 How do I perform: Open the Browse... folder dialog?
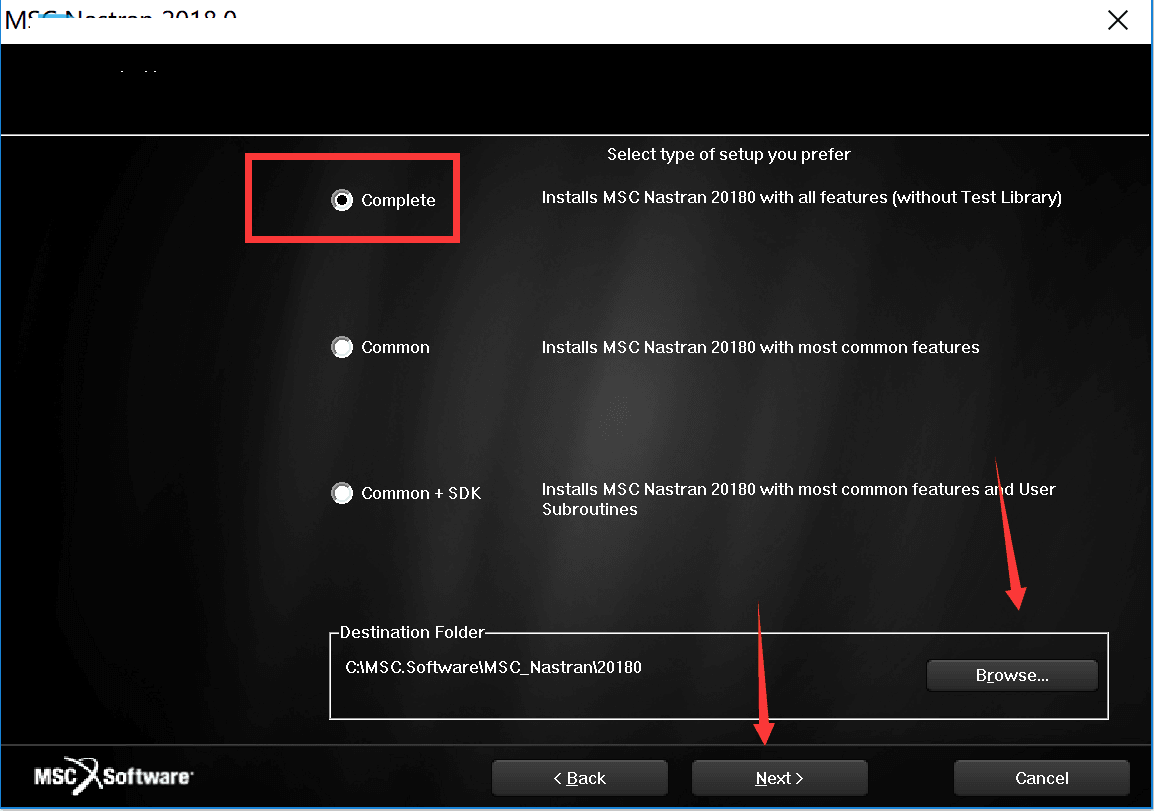[x=1011, y=676]
